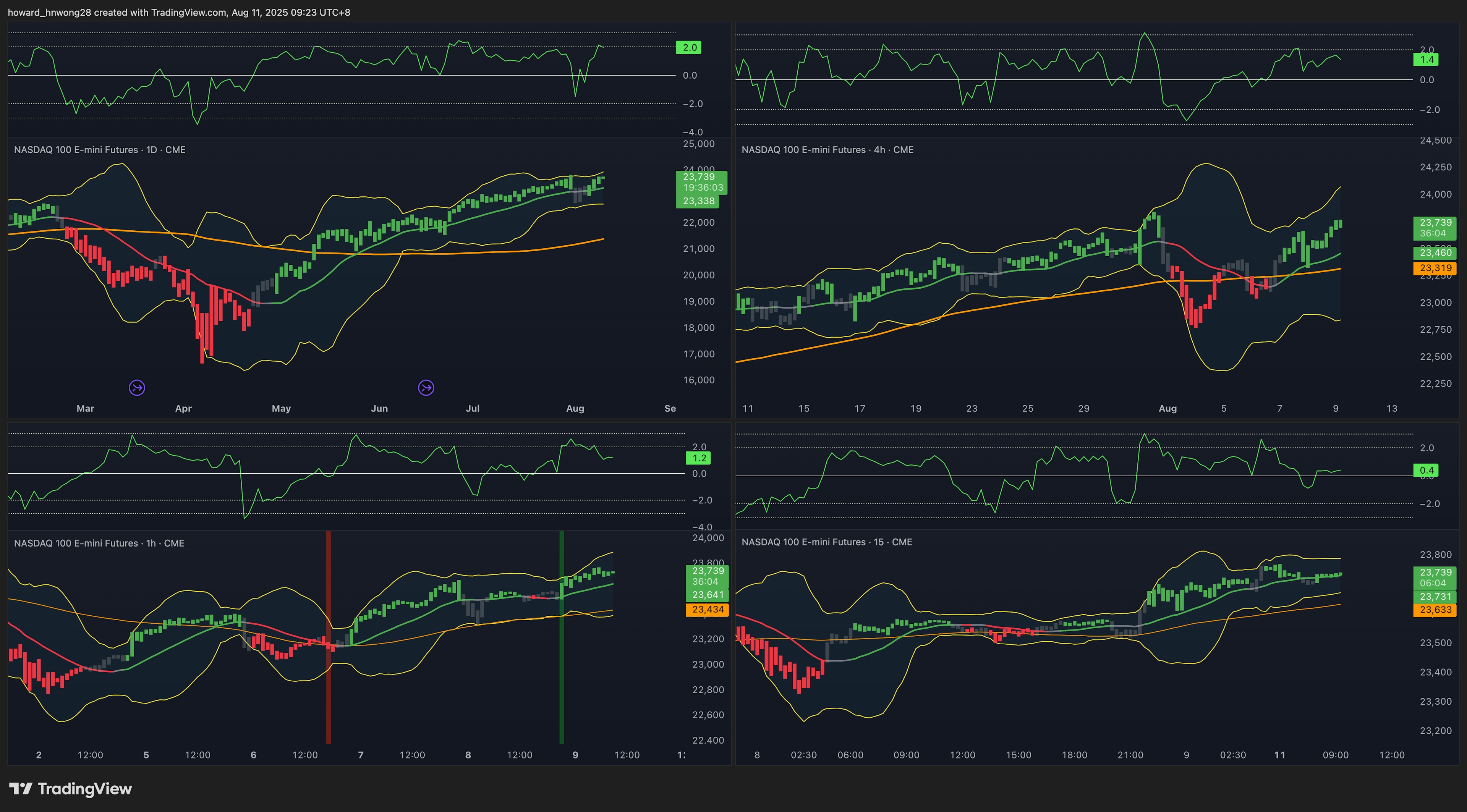This screenshot has width=1467, height=812.
Task: Click the green 23,641 label on 1h chart
Action: (x=707, y=595)
